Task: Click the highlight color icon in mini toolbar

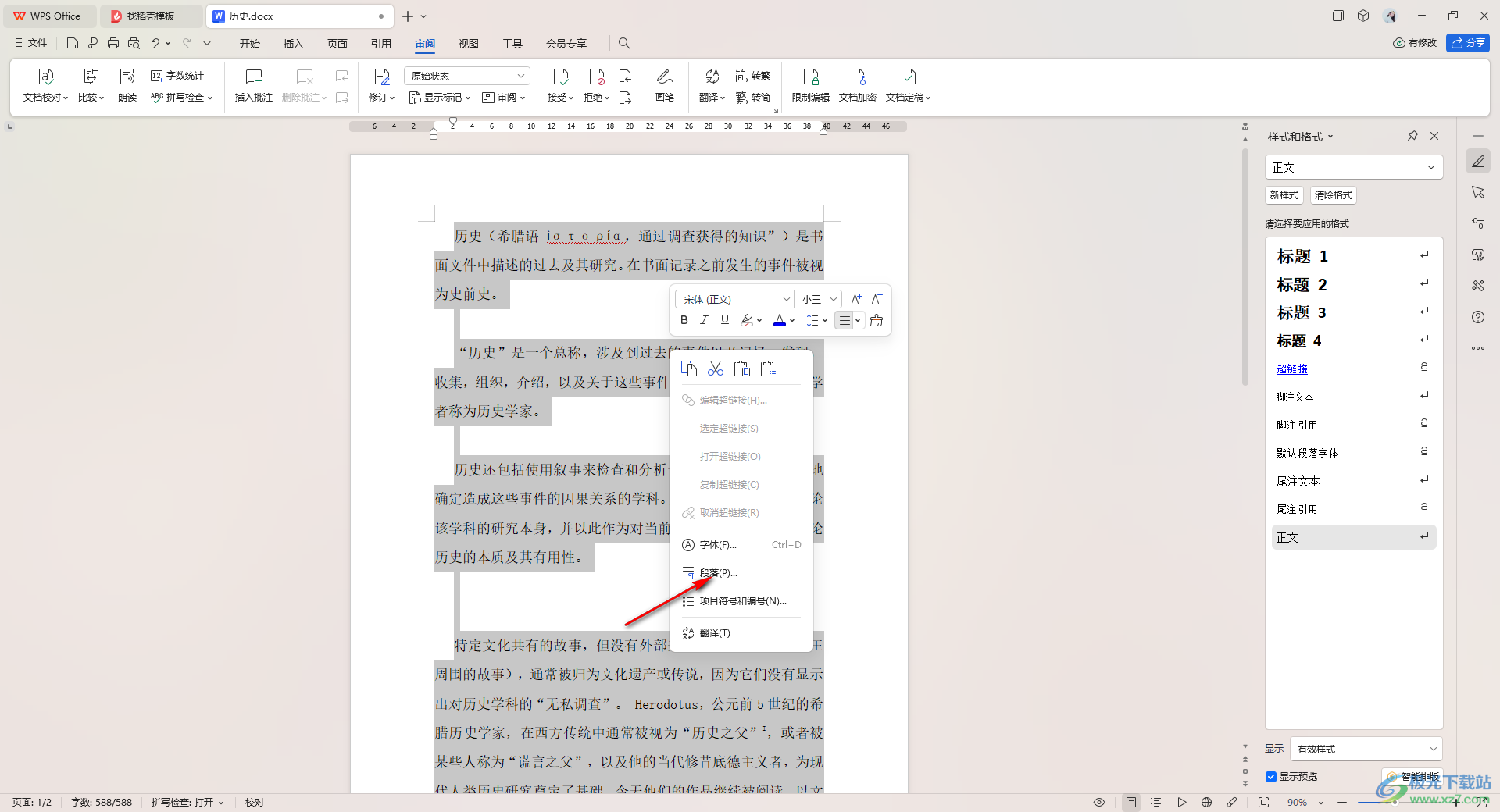Action: [747, 320]
